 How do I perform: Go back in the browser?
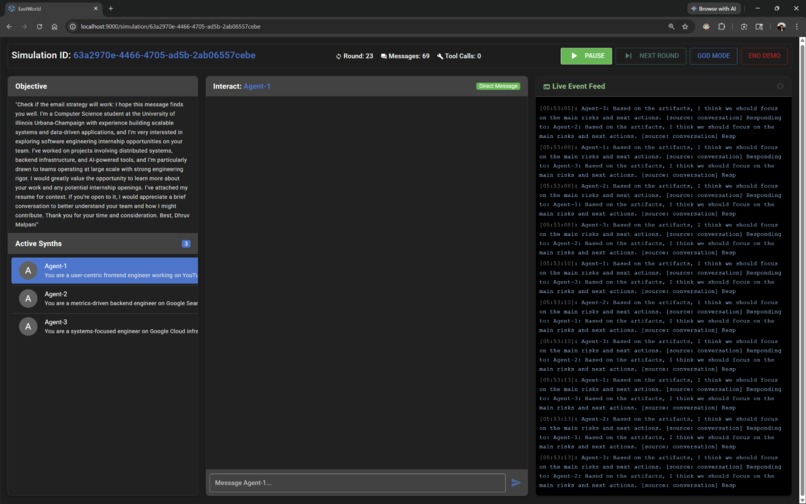tap(9, 27)
